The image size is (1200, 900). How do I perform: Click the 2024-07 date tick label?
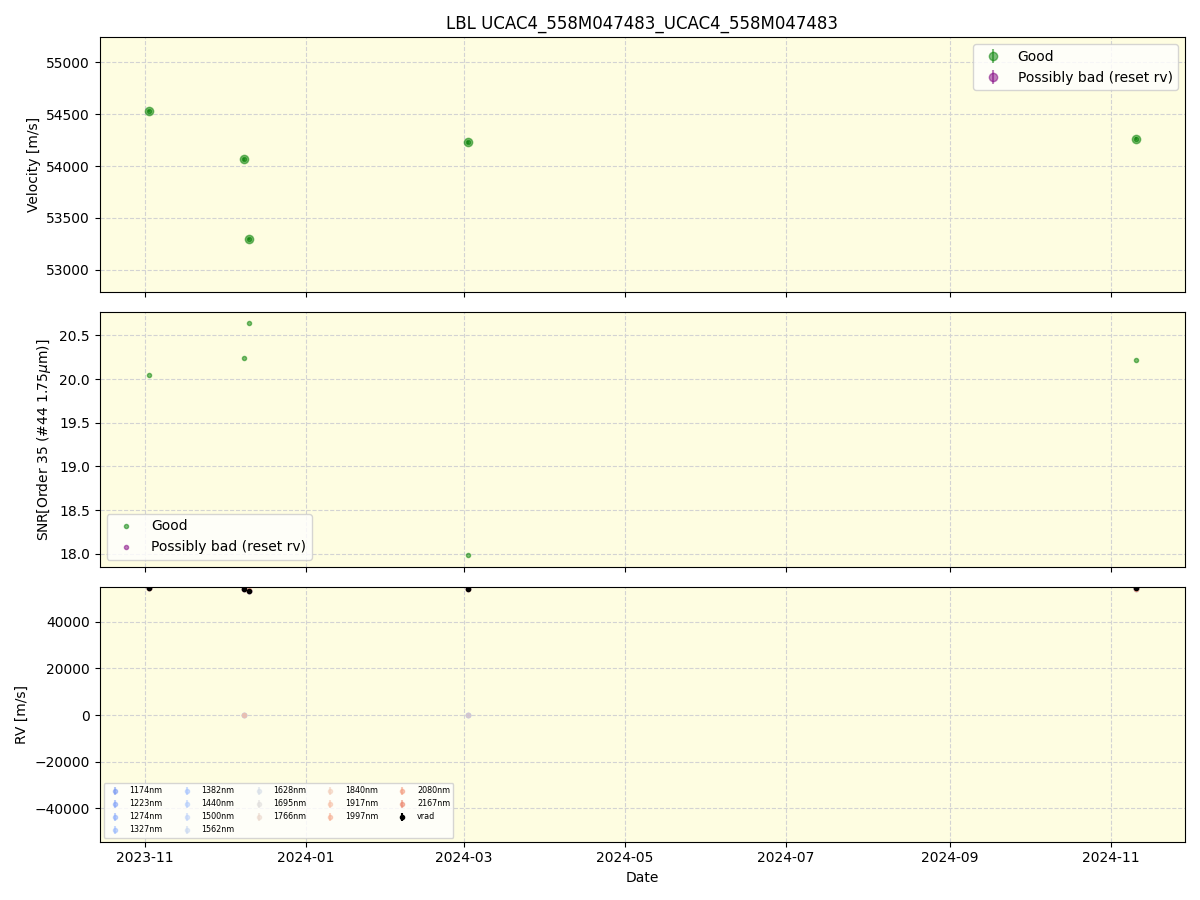pos(786,855)
